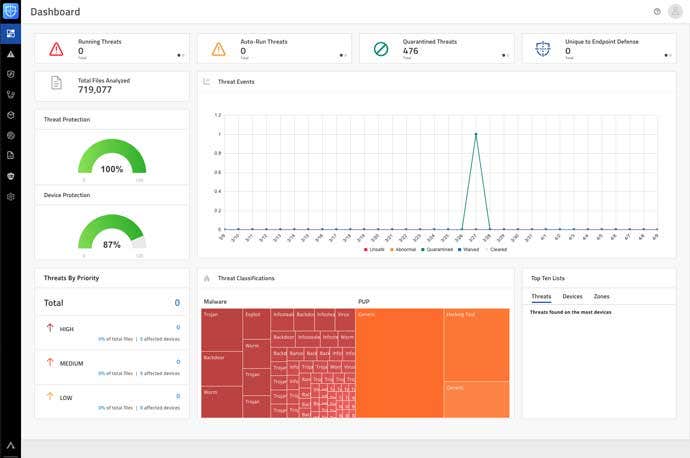Open the Dashboard icon in the sidebar

click(x=11, y=33)
